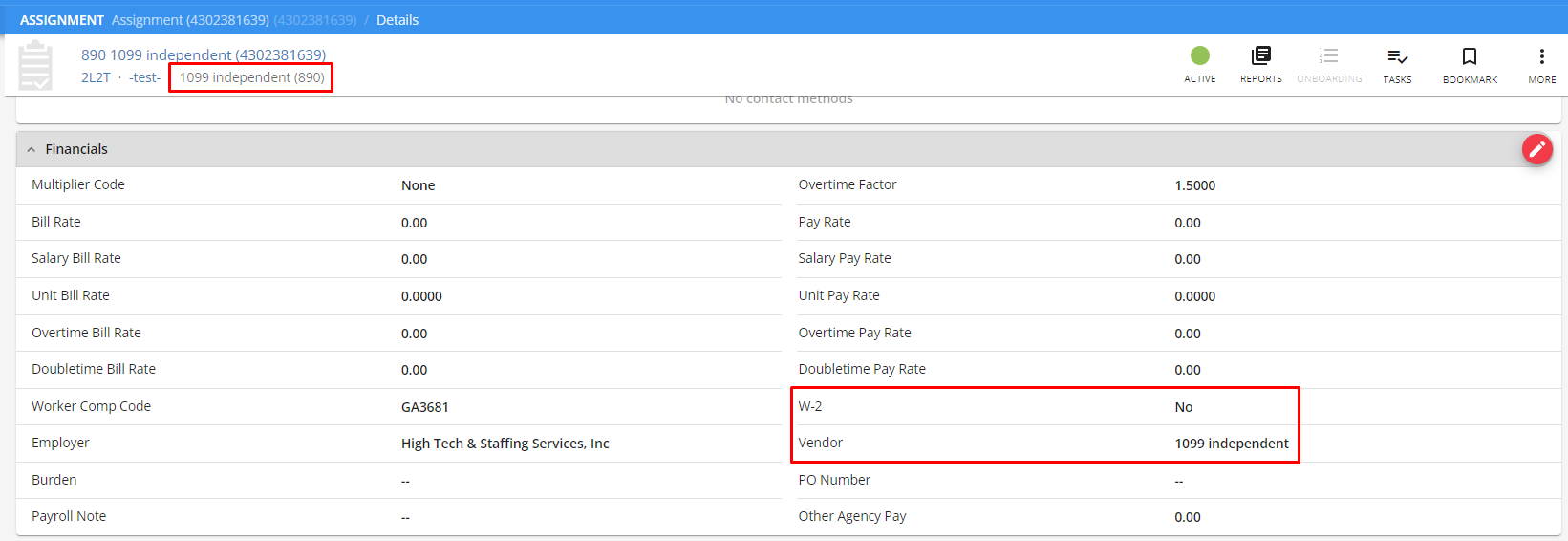Click the Doubletime Pay Rate label
The image size is (1568, 541).
click(862, 369)
